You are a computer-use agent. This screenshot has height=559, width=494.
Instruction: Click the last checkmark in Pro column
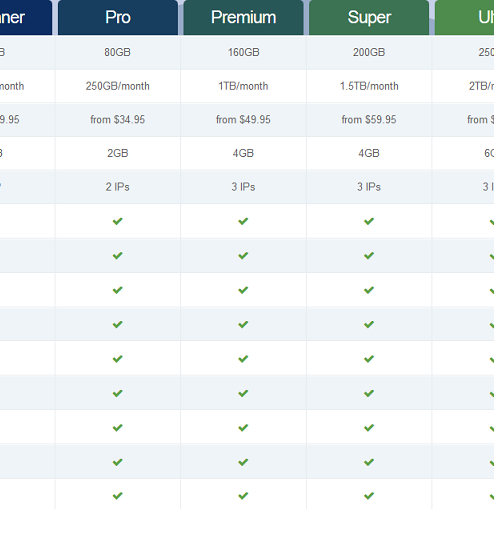118,496
